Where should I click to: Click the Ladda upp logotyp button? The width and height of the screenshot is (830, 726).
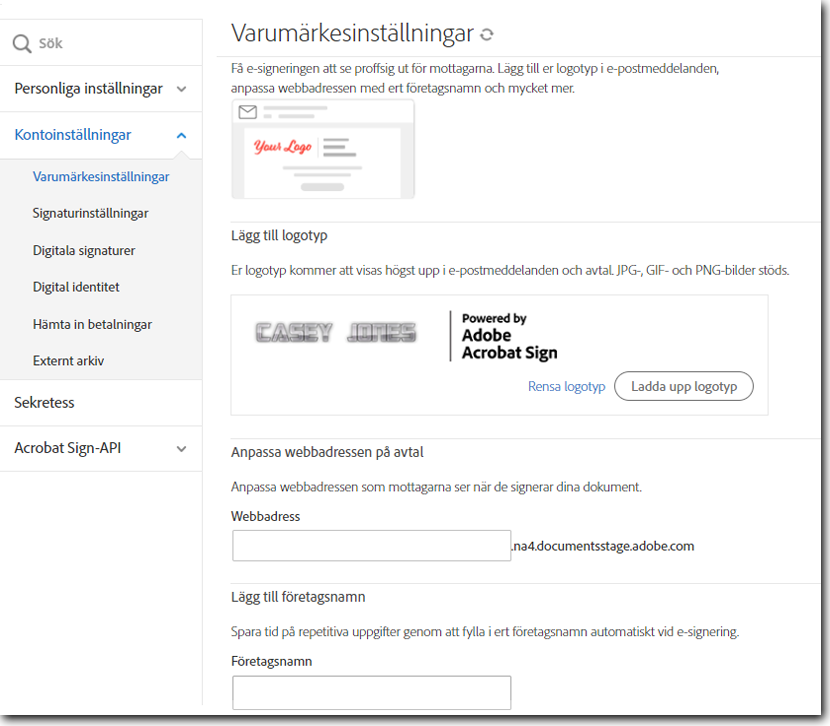point(684,386)
